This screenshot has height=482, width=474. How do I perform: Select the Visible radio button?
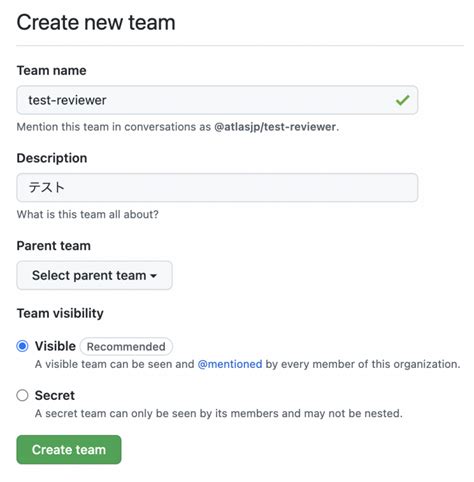coord(22,346)
